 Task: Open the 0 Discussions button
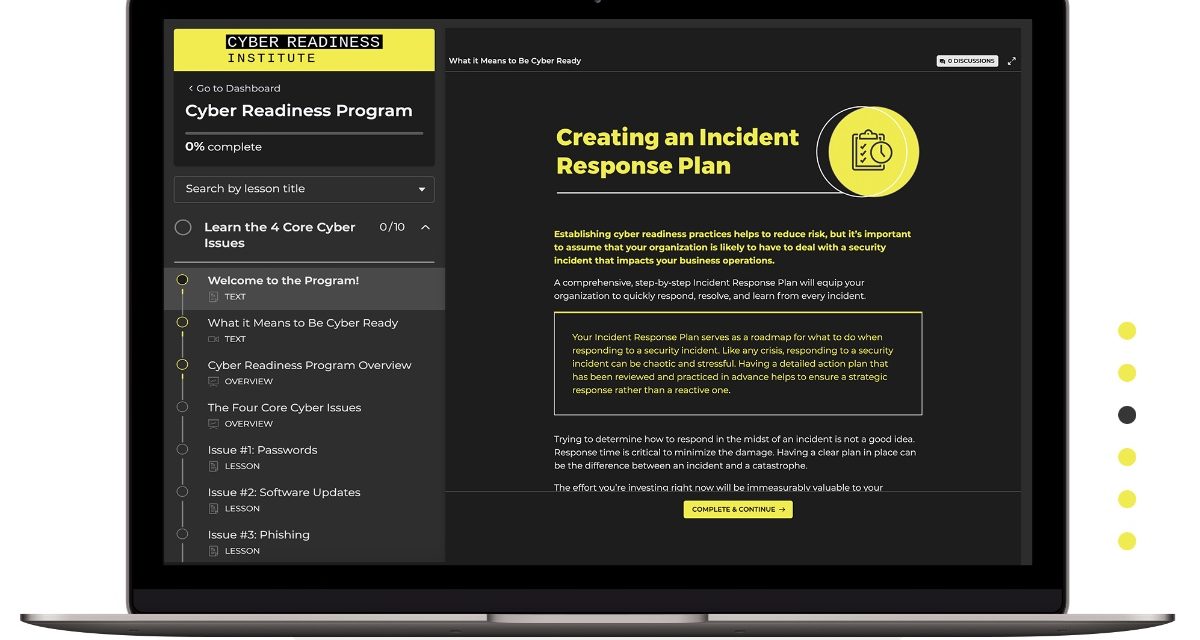tap(967, 61)
